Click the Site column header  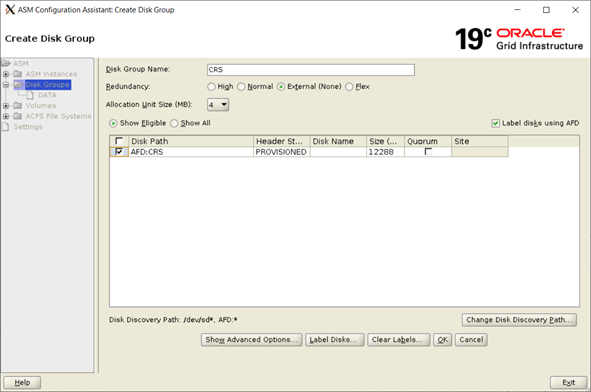coord(480,141)
